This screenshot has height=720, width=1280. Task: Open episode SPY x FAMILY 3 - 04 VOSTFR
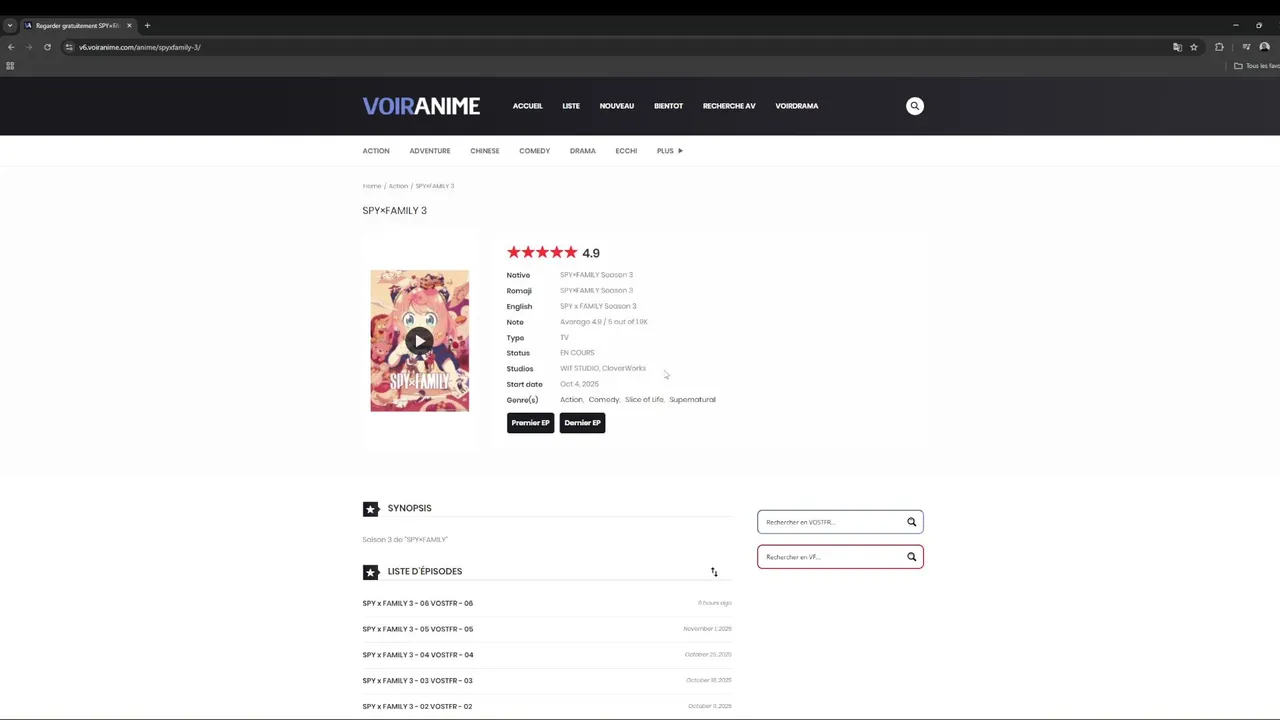pos(417,655)
